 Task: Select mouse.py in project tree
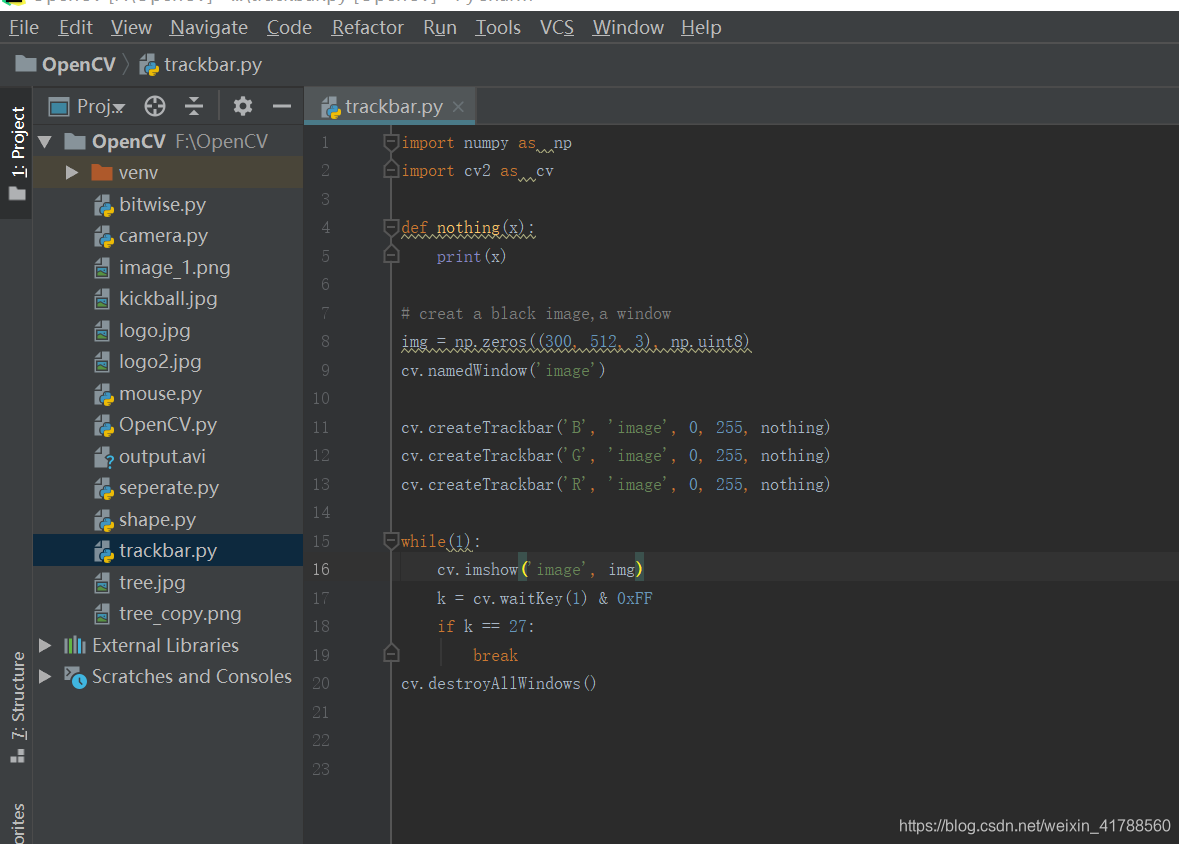(160, 394)
